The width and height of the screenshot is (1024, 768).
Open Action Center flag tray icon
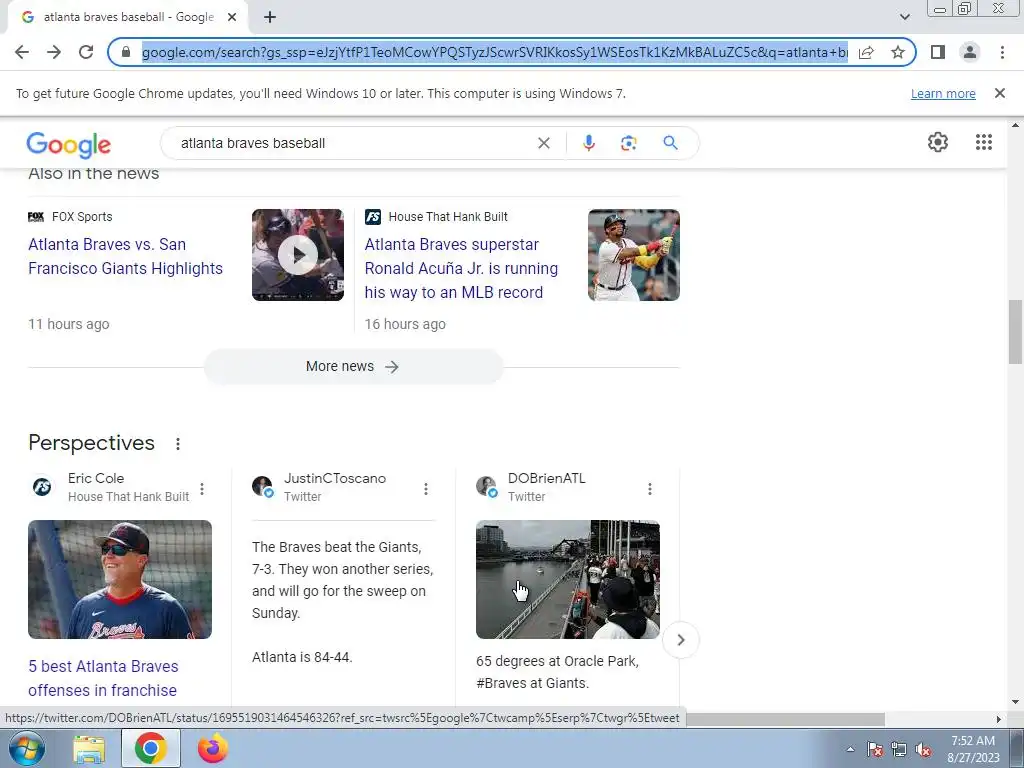pos(875,749)
